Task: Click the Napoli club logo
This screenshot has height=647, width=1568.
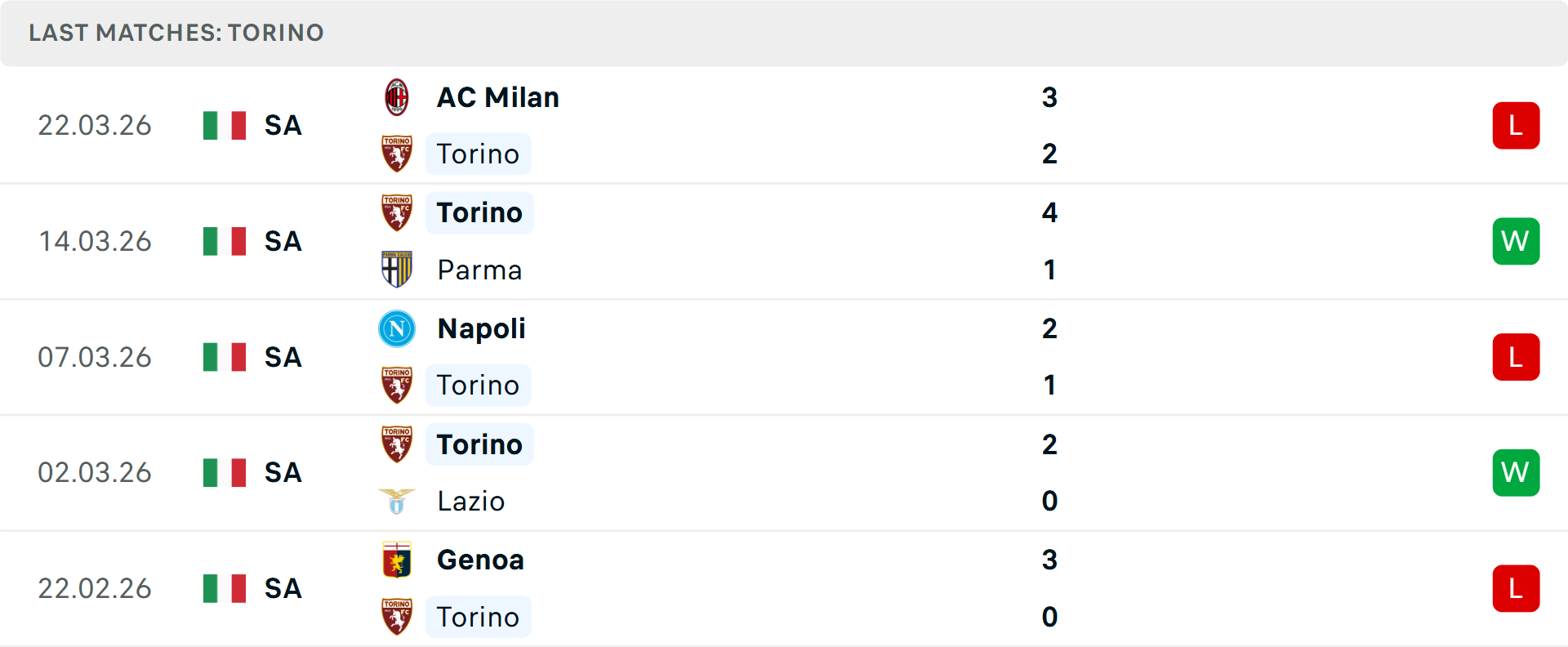Action: (397, 328)
